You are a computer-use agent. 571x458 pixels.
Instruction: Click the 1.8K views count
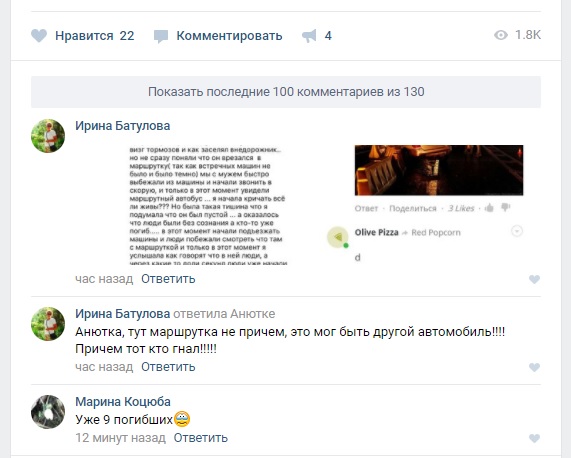(528, 35)
